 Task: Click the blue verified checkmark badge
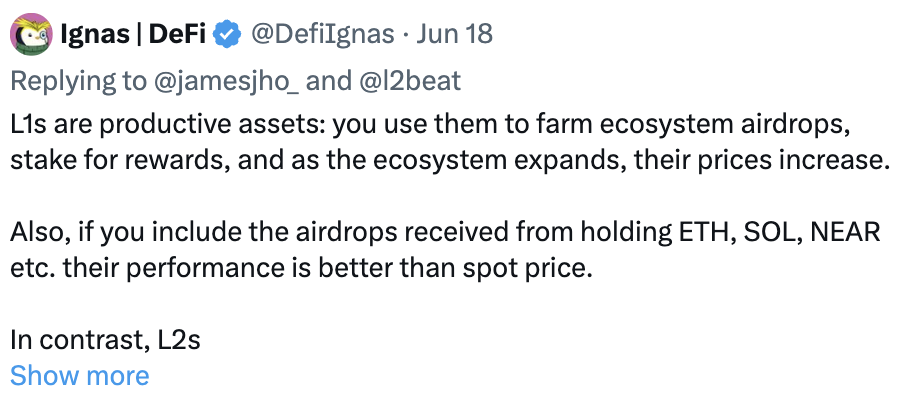[229, 35]
